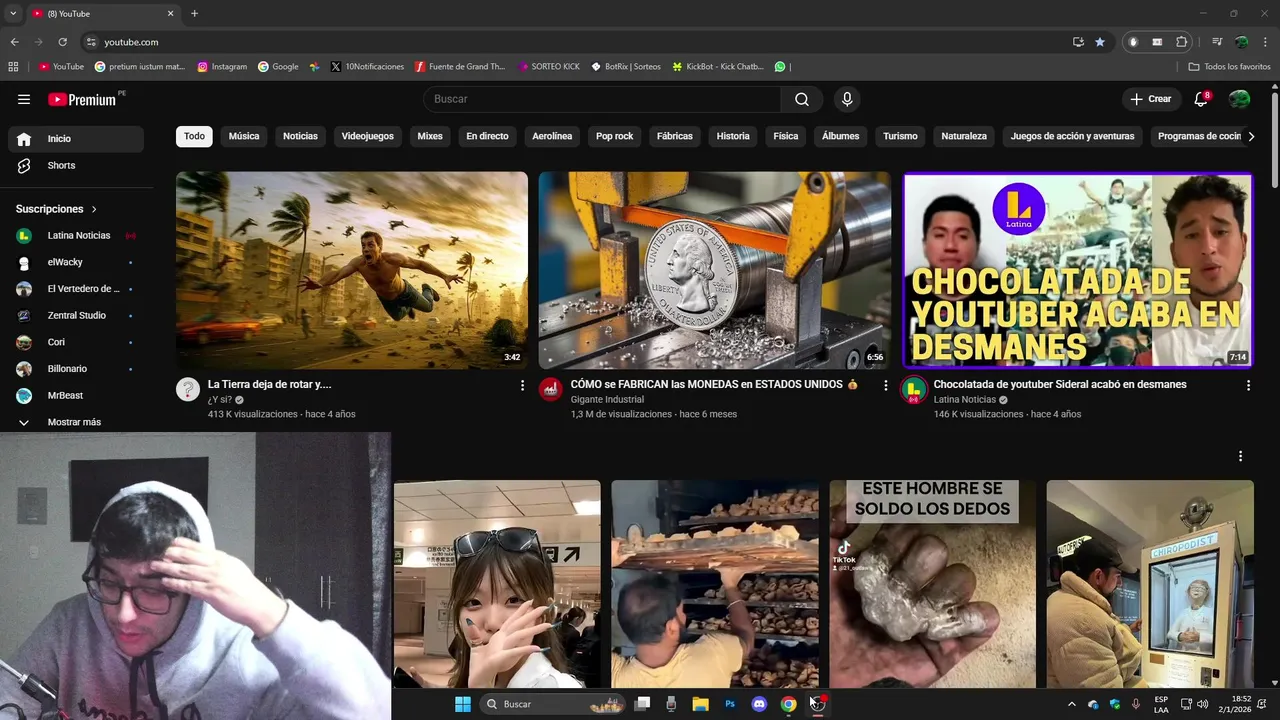This screenshot has width=1280, height=720.
Task: Go back in browser history
Action: pyautogui.click(x=15, y=42)
